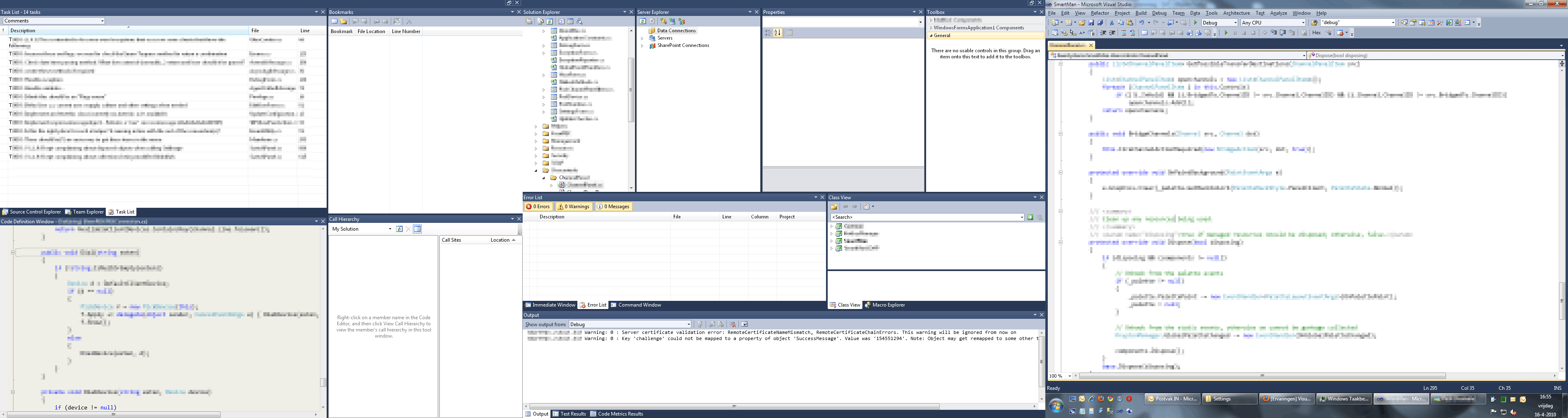Click the Connect to Database icon in Server Explorer
This screenshot has height=418, width=1568.
(x=664, y=21)
